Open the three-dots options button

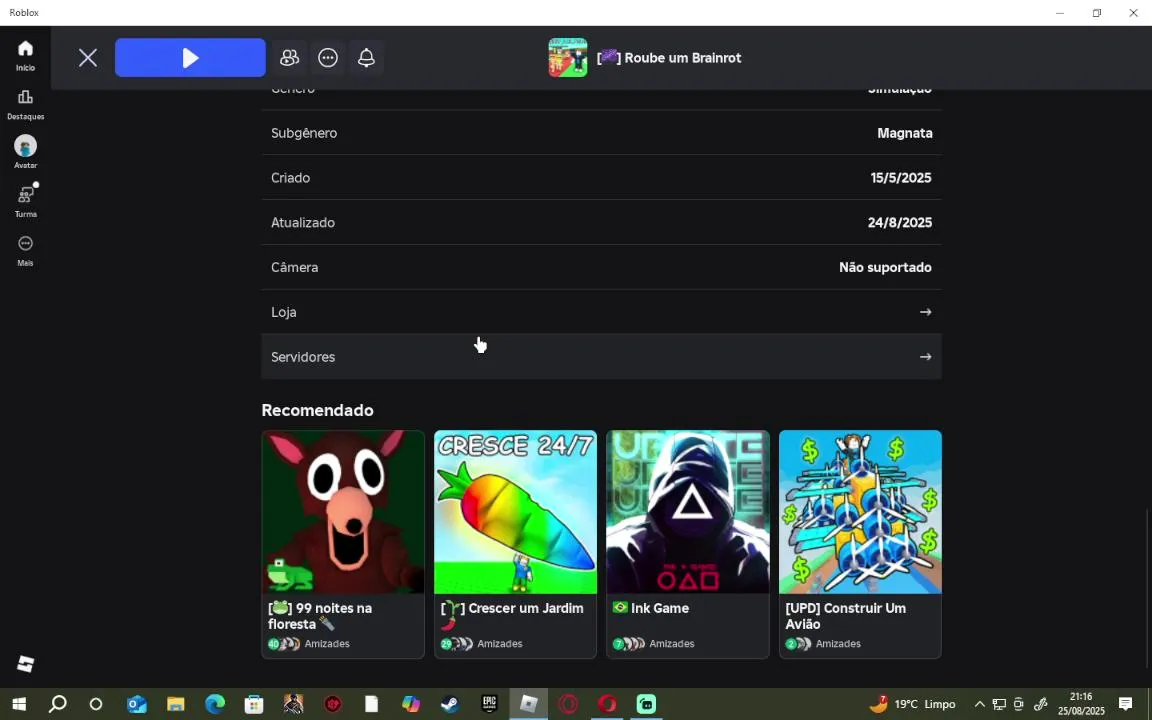(x=328, y=58)
